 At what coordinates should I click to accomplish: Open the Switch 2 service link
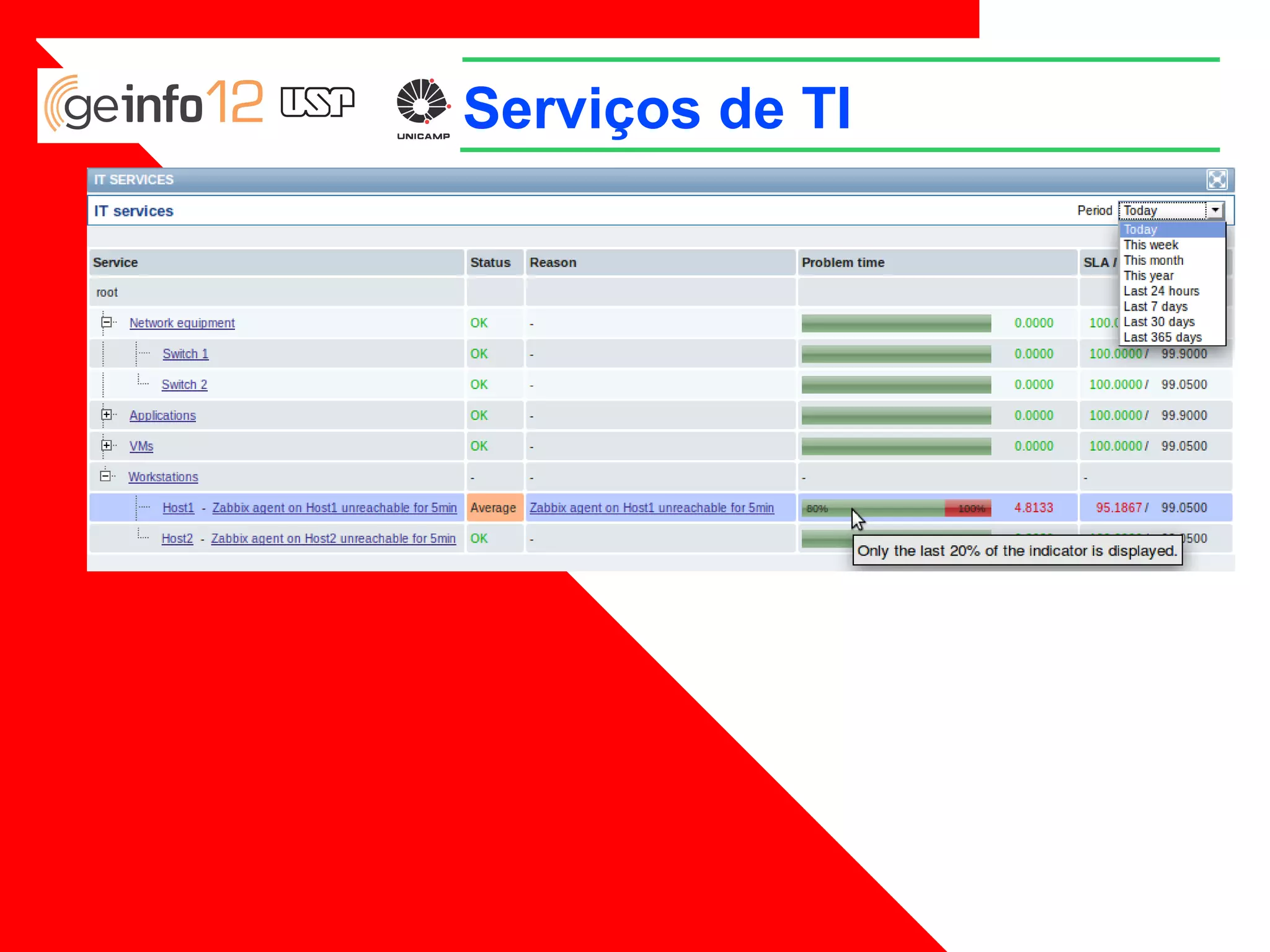coord(184,385)
